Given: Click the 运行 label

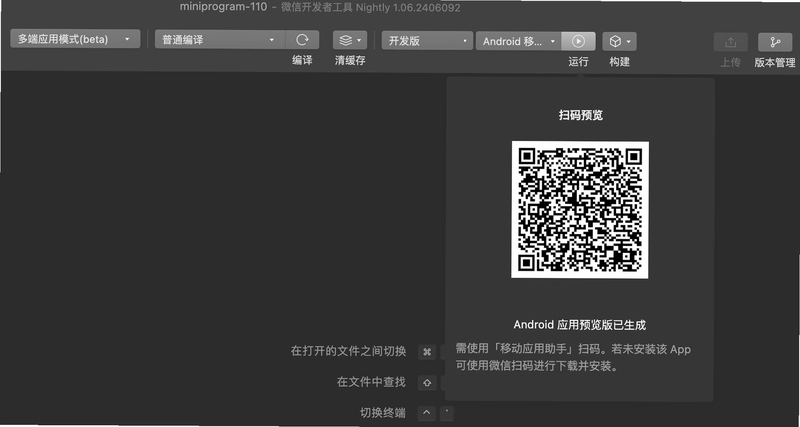Looking at the screenshot, I should [578, 62].
